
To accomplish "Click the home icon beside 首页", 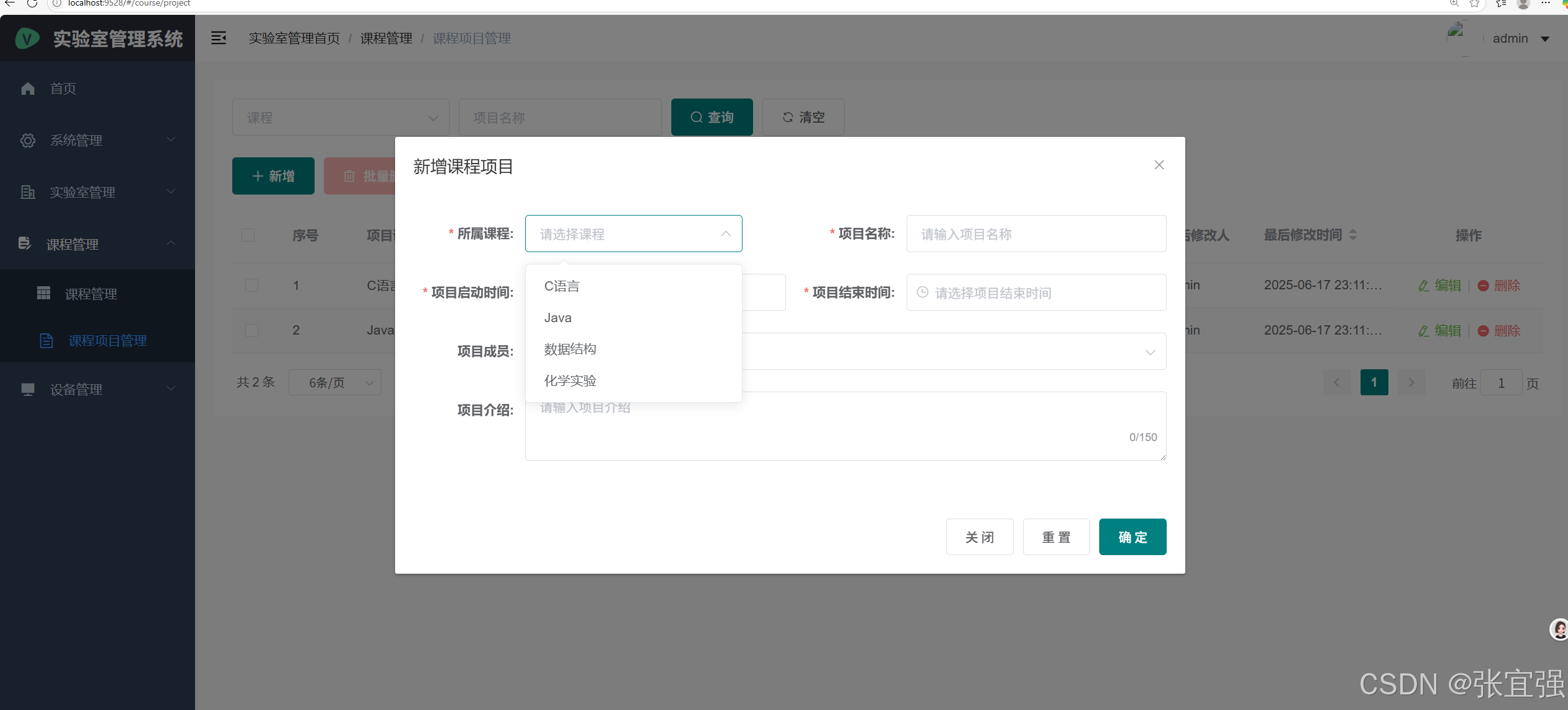I will (x=28, y=89).
